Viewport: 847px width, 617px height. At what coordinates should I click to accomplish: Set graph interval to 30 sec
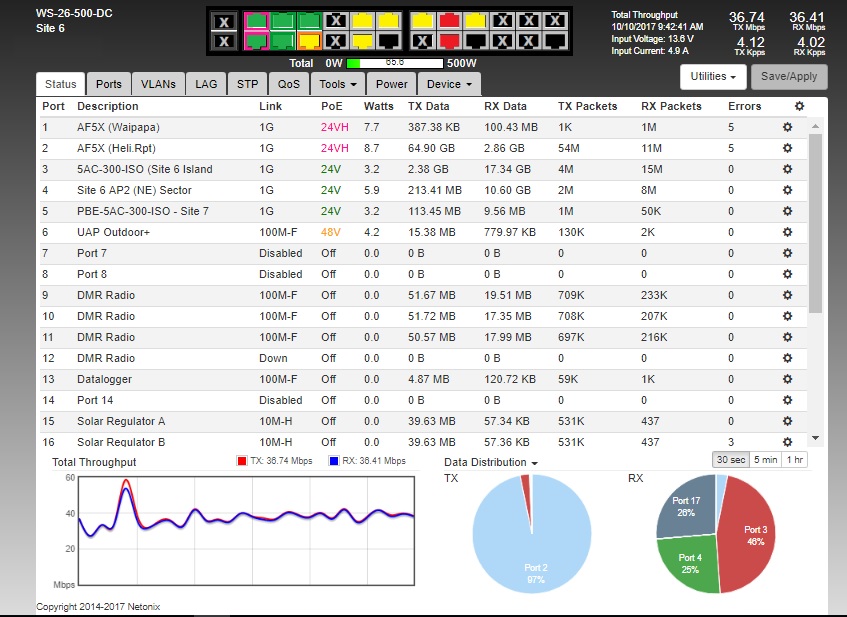click(727, 460)
